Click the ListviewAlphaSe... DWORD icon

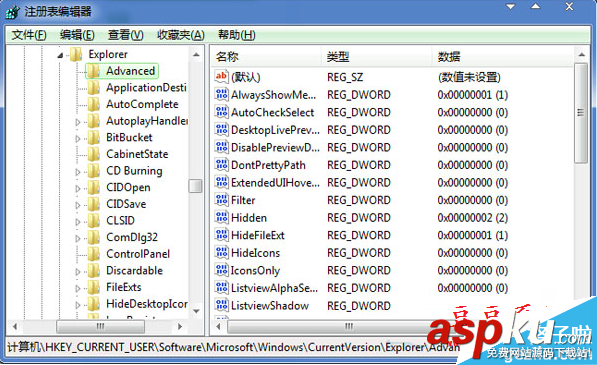coord(221,287)
